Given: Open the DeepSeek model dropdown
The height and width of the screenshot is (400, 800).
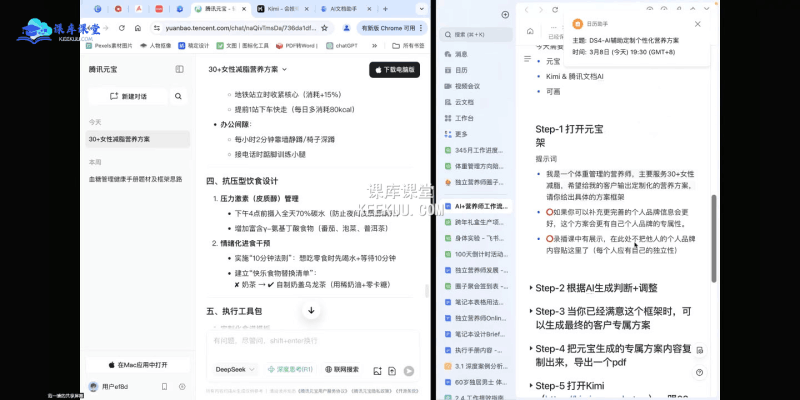Looking at the screenshot, I should 235,369.
